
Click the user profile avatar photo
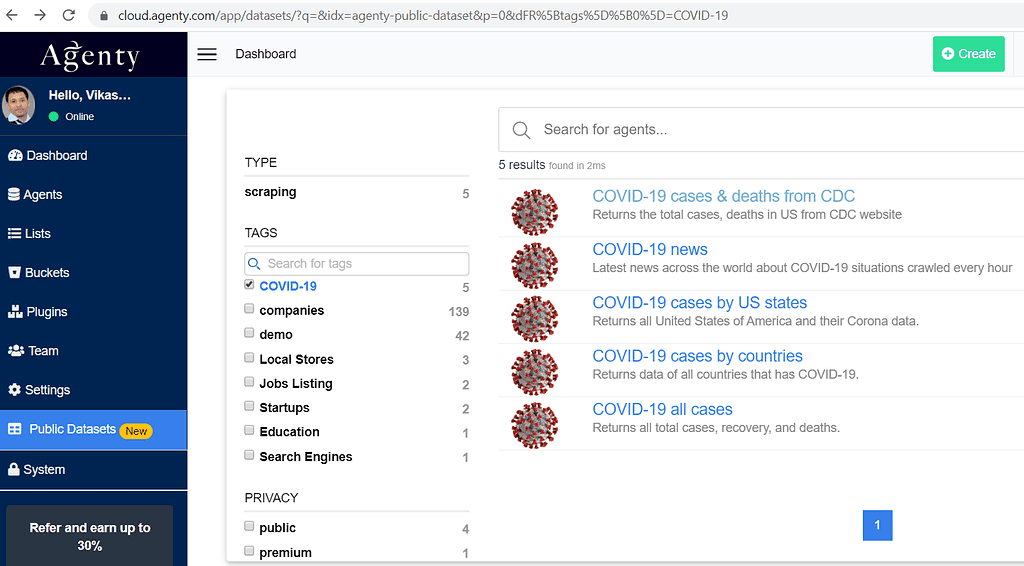[x=18, y=104]
